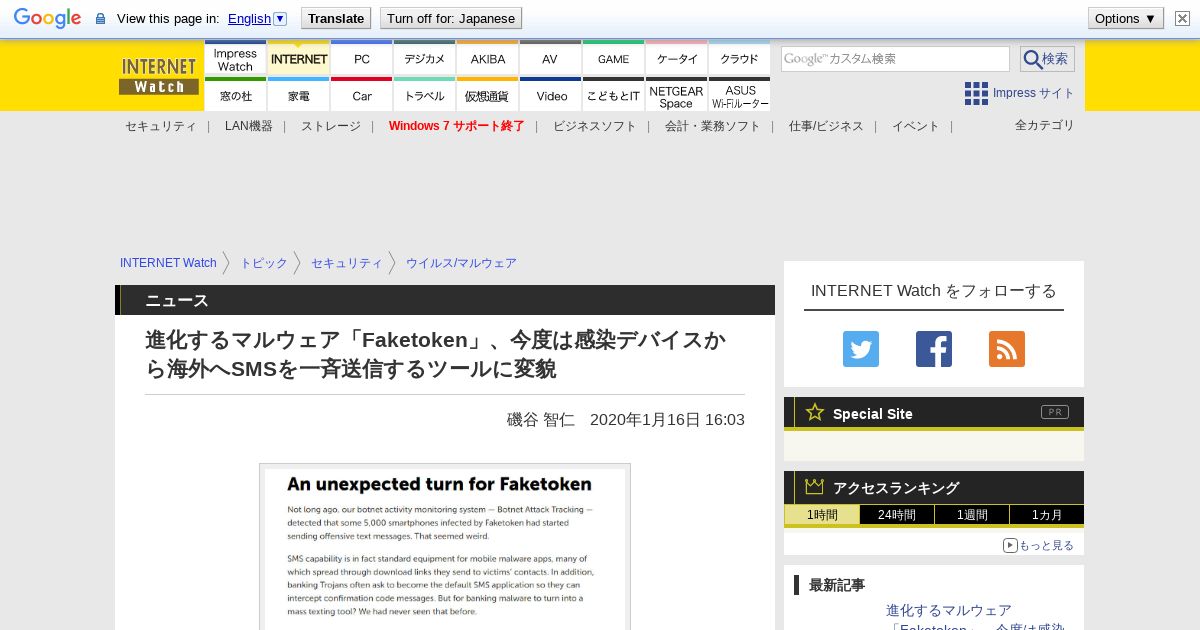1200x630 pixels.
Task: Open the GAME site tab
Action: point(614,59)
